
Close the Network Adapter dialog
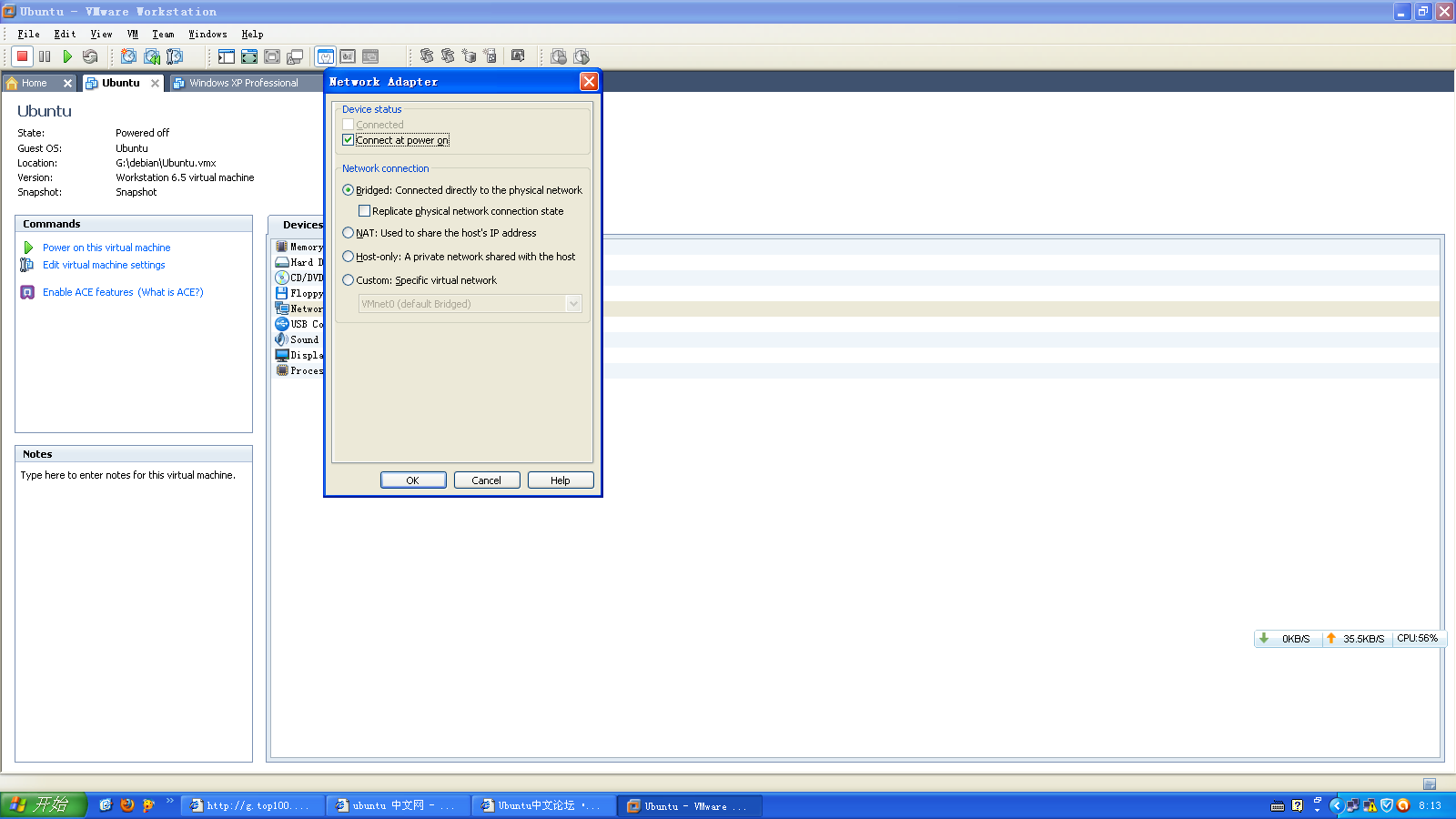point(589,82)
